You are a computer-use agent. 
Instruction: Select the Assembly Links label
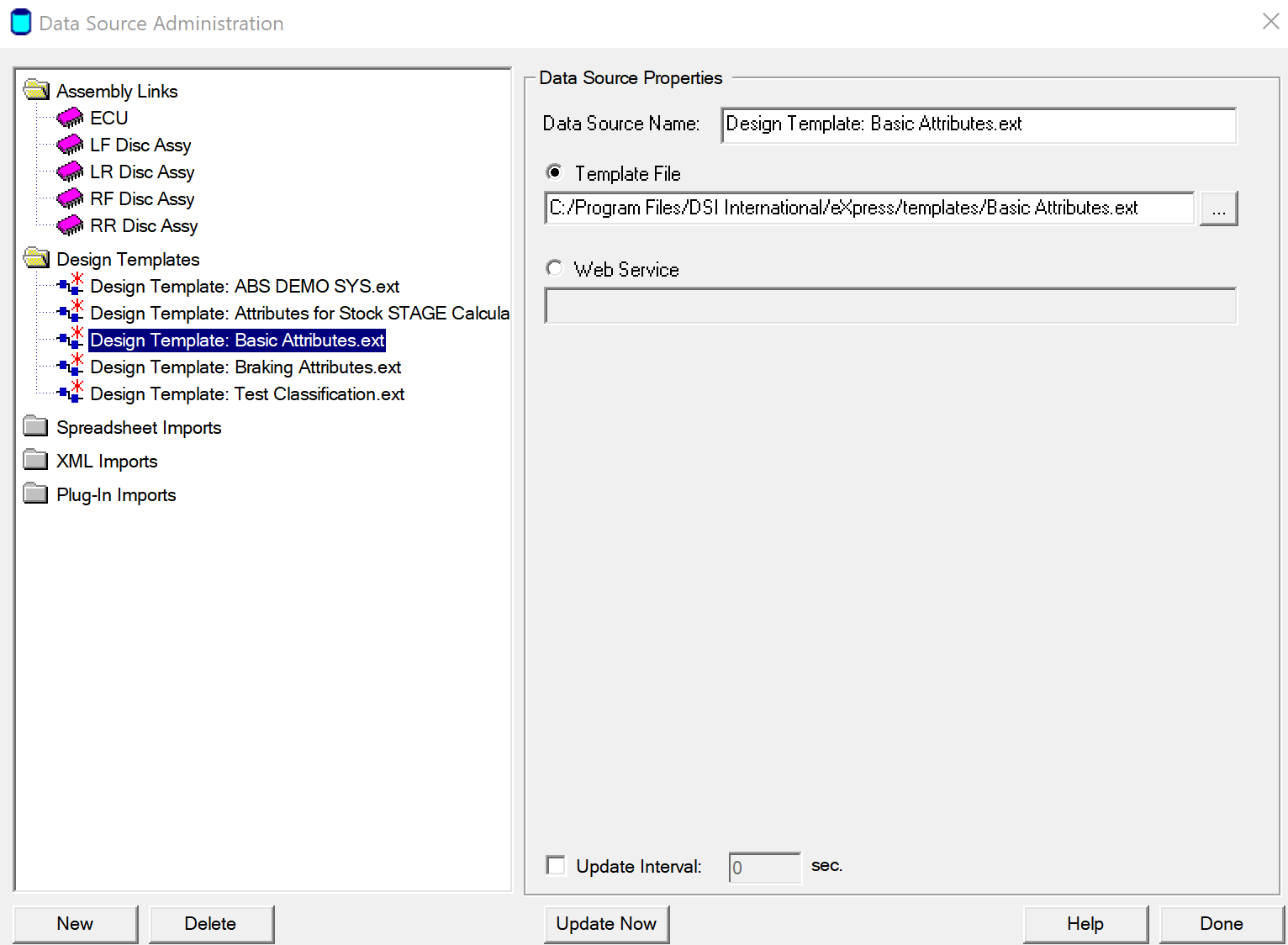click(x=117, y=91)
